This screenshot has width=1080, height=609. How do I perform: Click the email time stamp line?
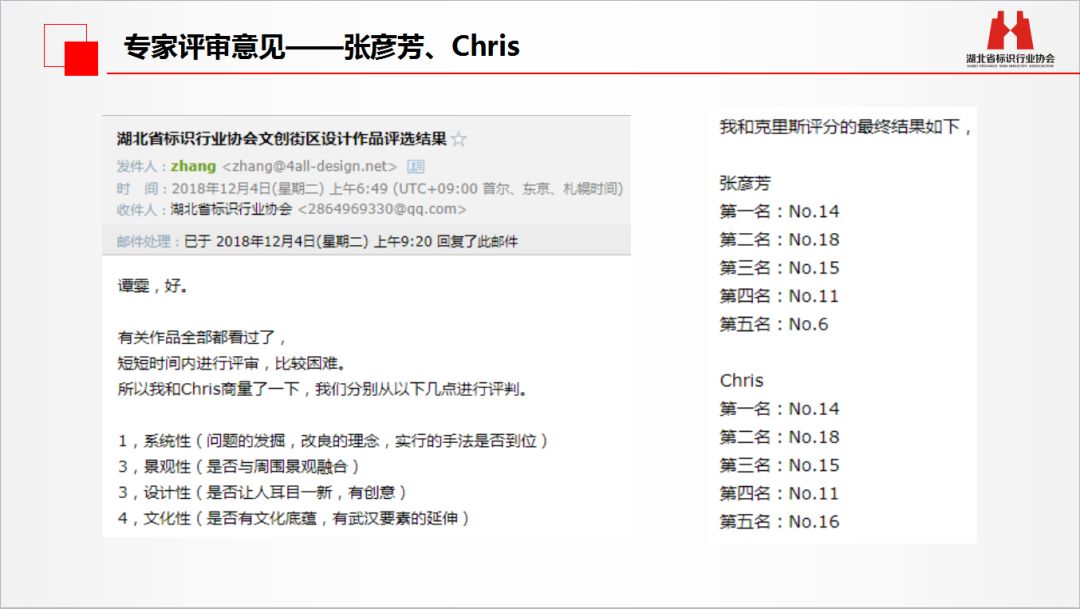tap(369, 188)
